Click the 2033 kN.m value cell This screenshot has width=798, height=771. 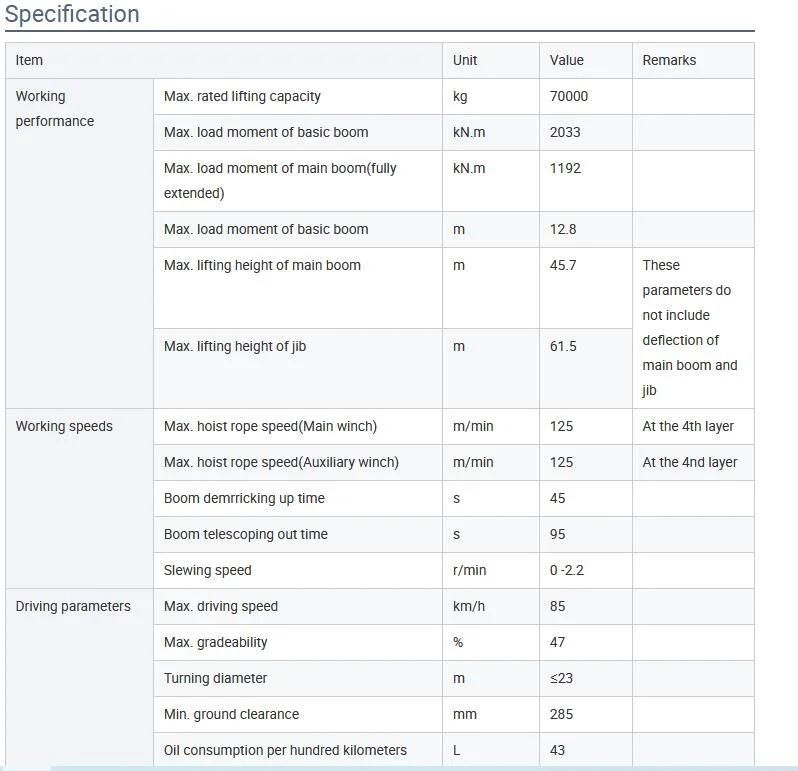coord(586,132)
